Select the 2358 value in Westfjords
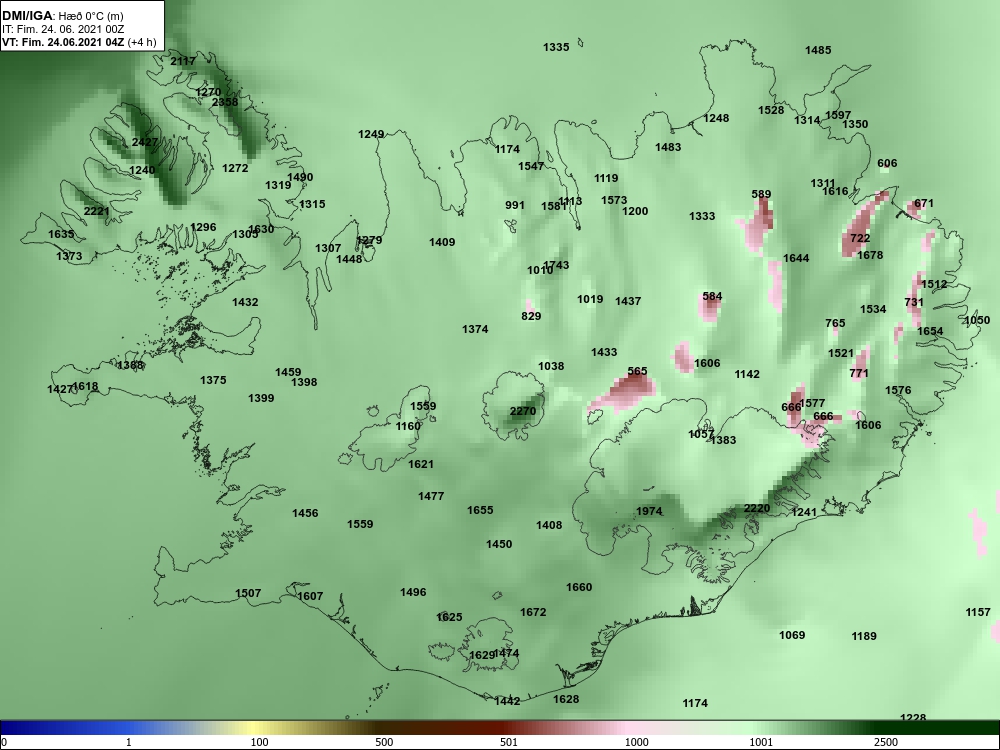The height and width of the screenshot is (750, 1000). pos(224,102)
